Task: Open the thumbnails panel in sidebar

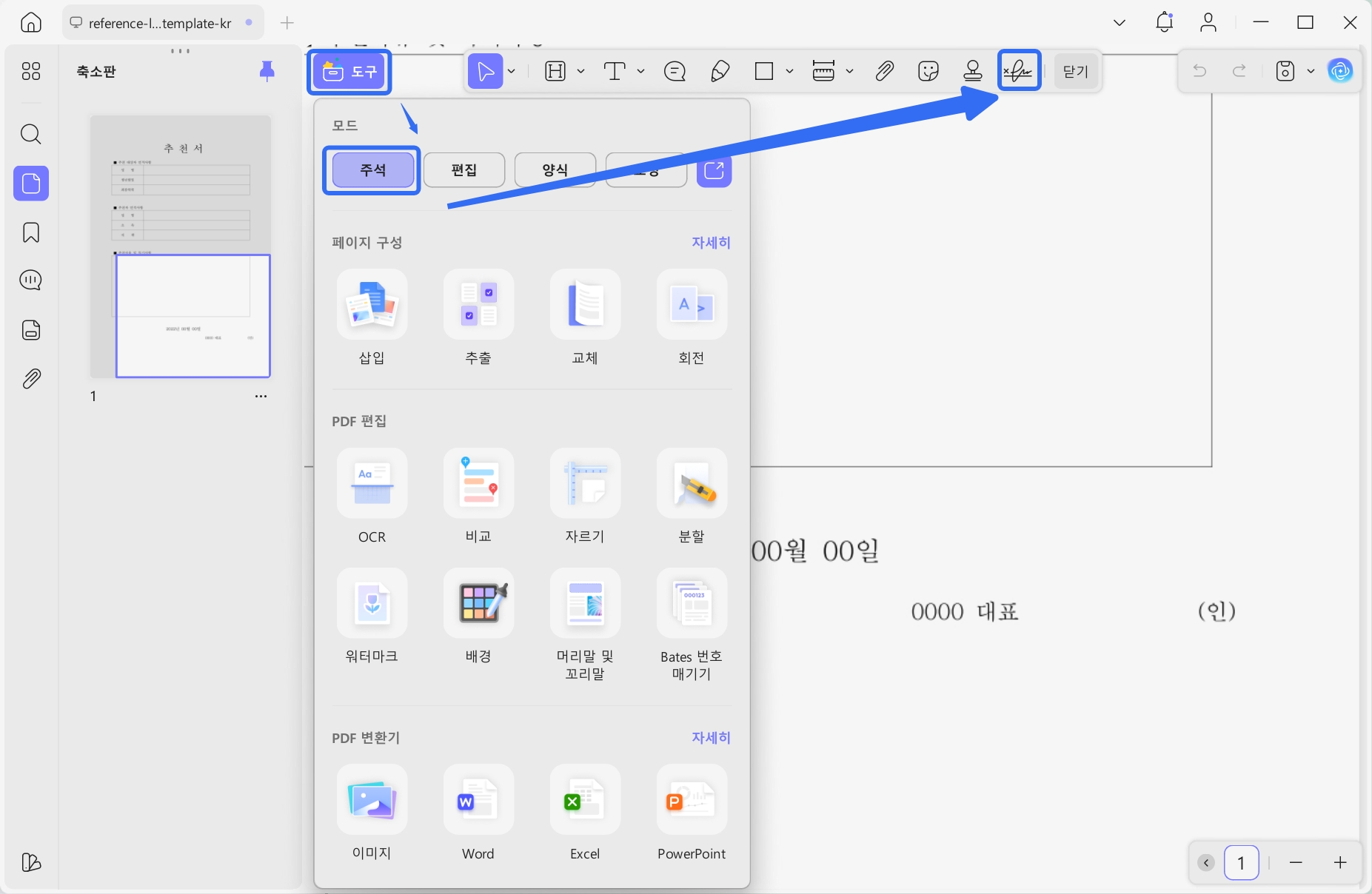Action: (31, 184)
